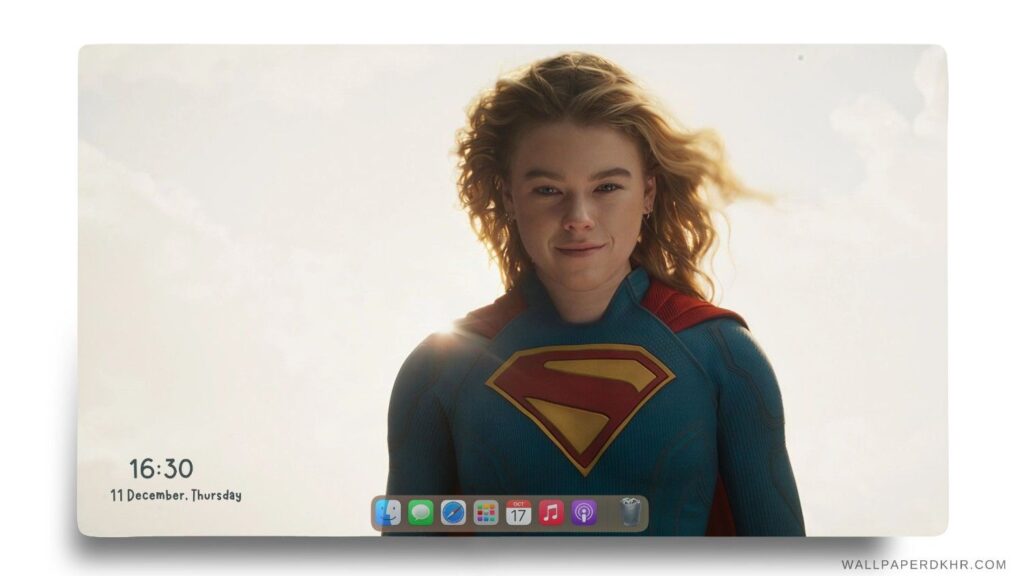This screenshot has height=576, width=1024.
Task: Open the Trash in the dock
Action: click(x=630, y=512)
